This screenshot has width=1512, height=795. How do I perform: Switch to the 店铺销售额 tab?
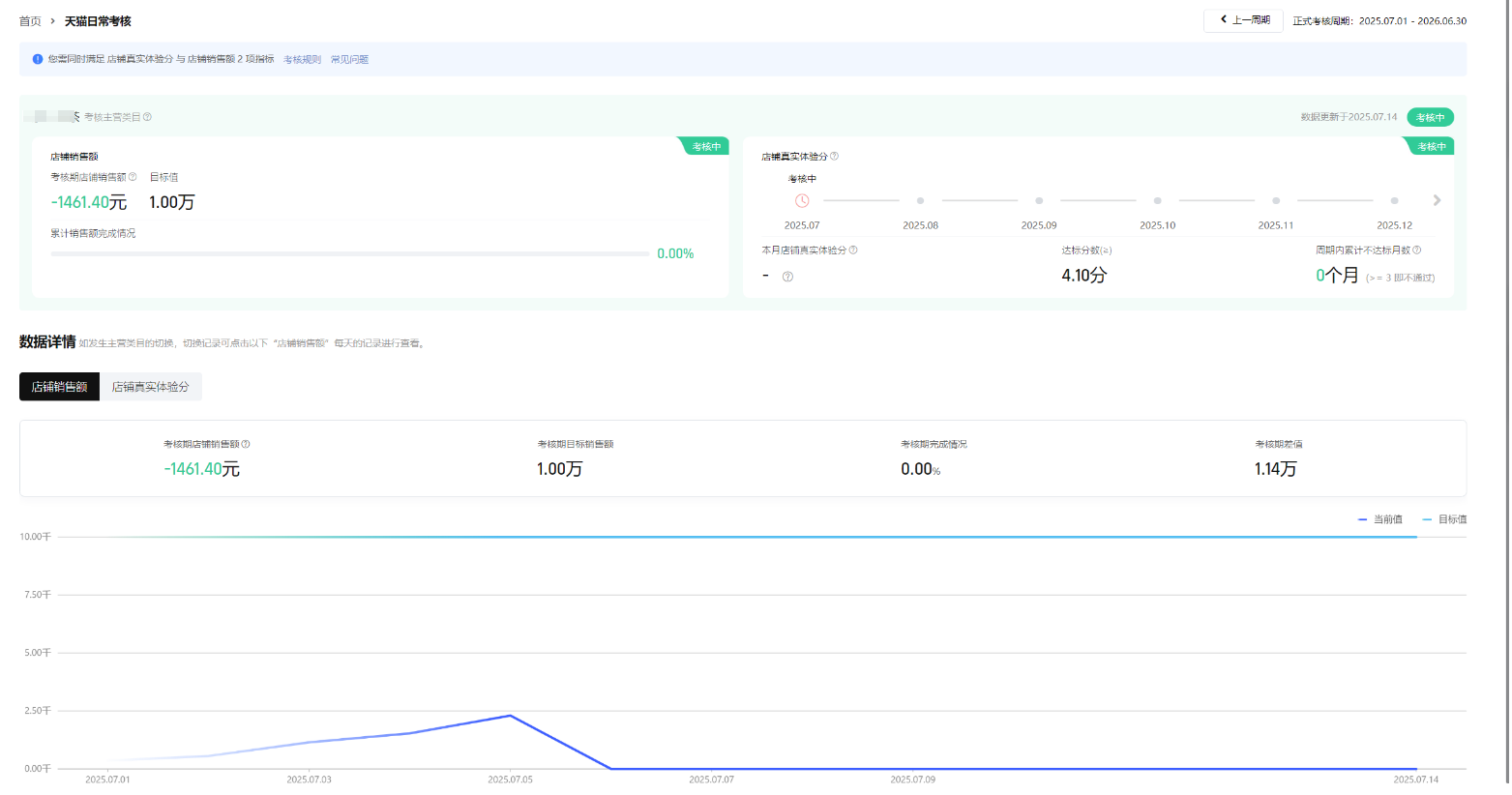[x=59, y=387]
